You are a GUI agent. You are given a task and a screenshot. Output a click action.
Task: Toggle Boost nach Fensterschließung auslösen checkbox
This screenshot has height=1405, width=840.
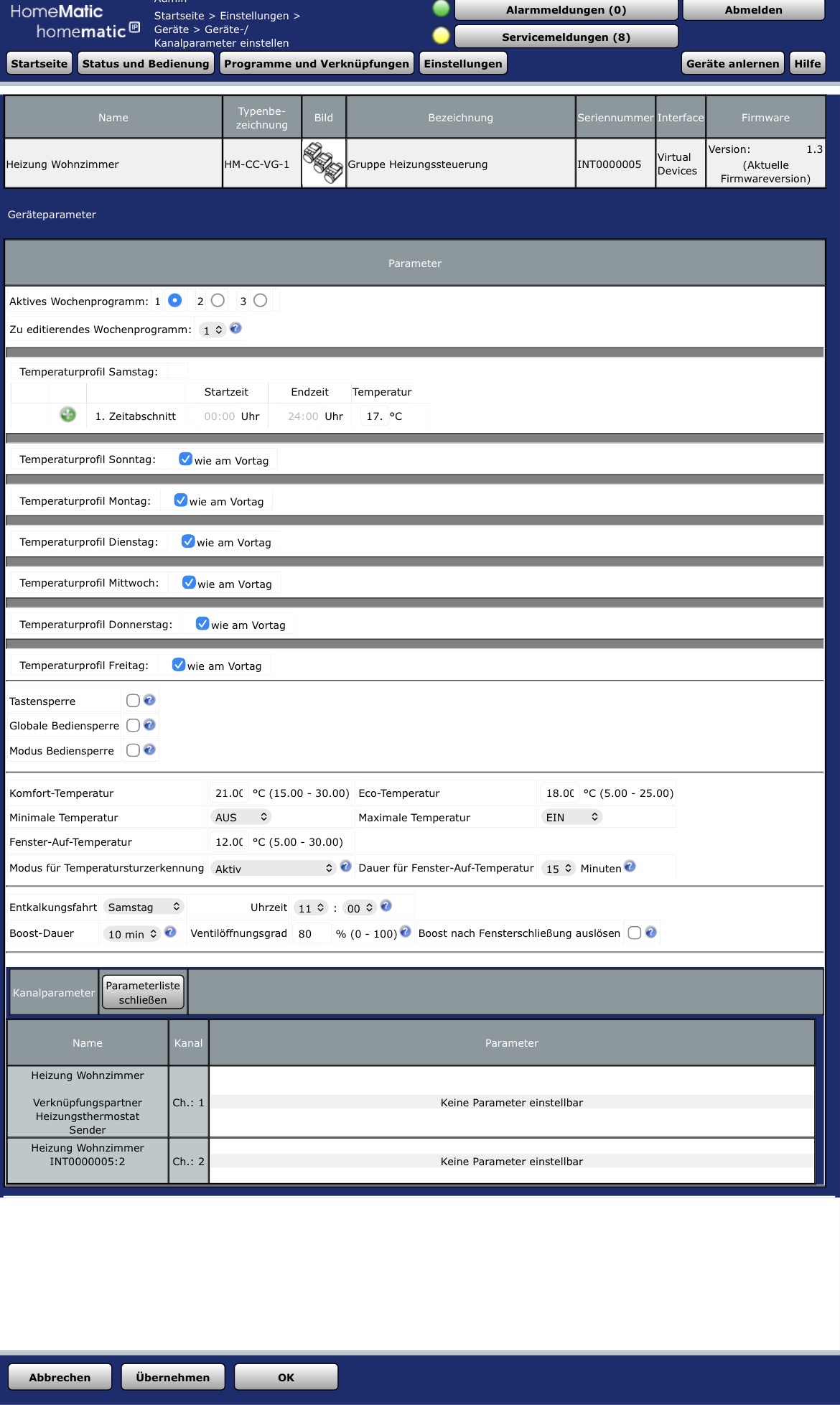(634, 933)
